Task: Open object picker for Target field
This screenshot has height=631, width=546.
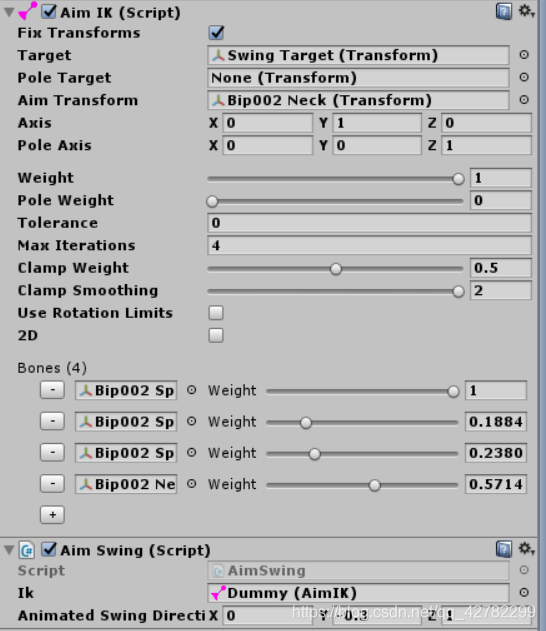Action: 524,55
